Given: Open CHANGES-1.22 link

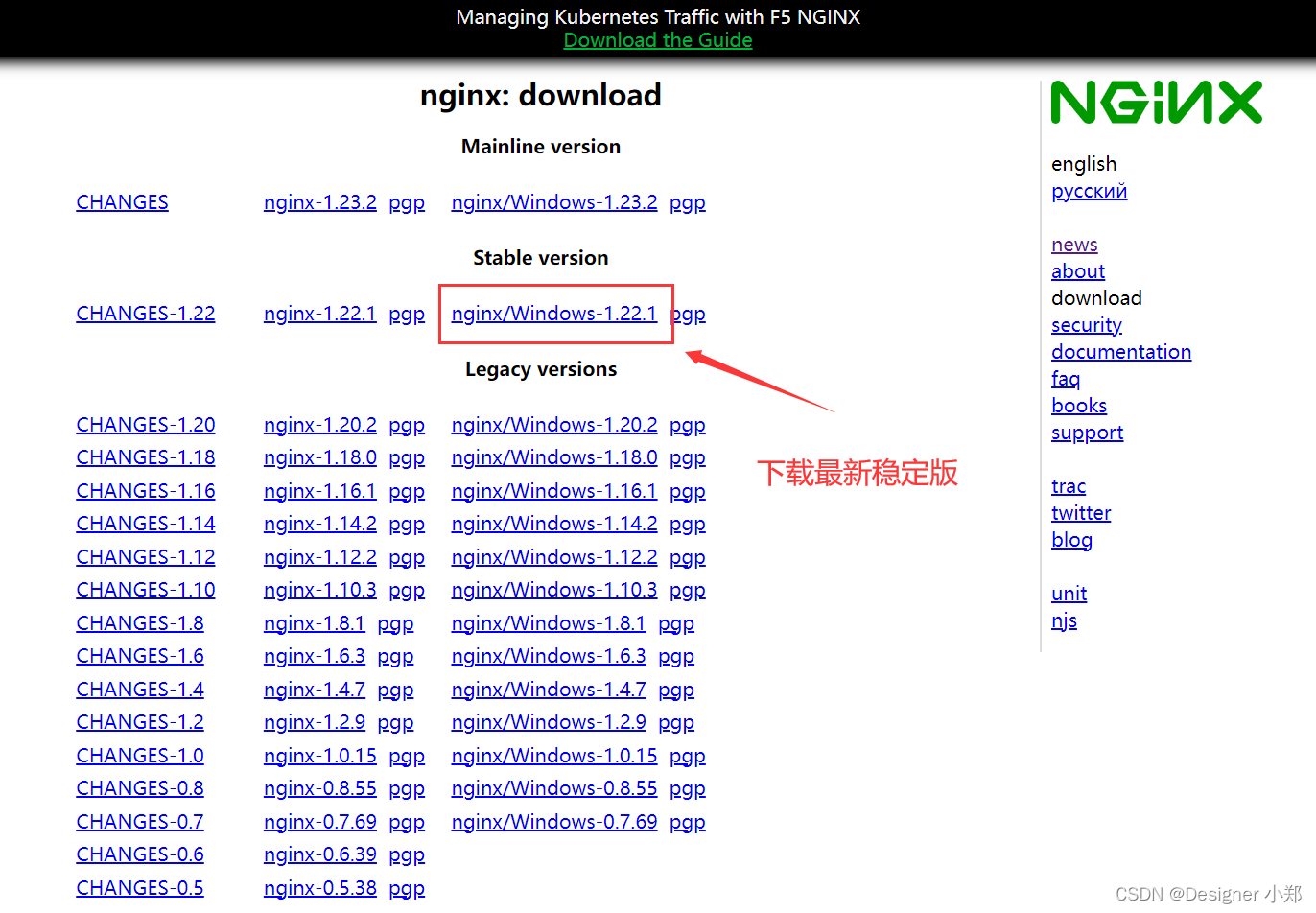Looking at the screenshot, I should point(146,314).
